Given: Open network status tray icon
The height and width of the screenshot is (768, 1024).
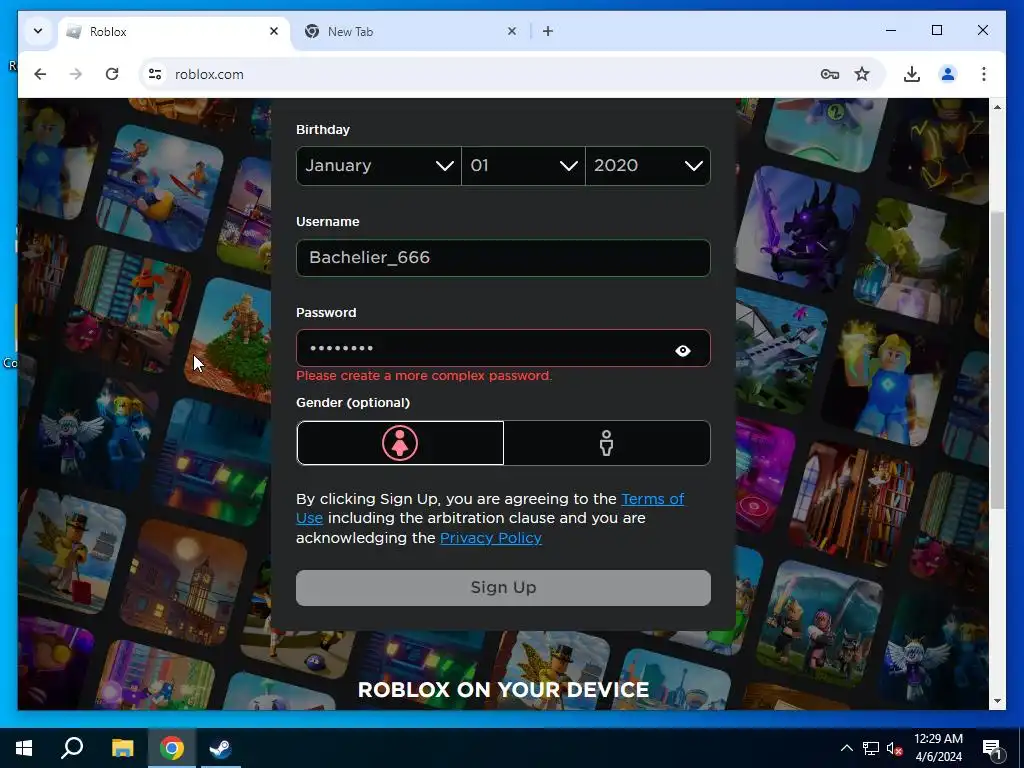Looking at the screenshot, I should (871, 748).
